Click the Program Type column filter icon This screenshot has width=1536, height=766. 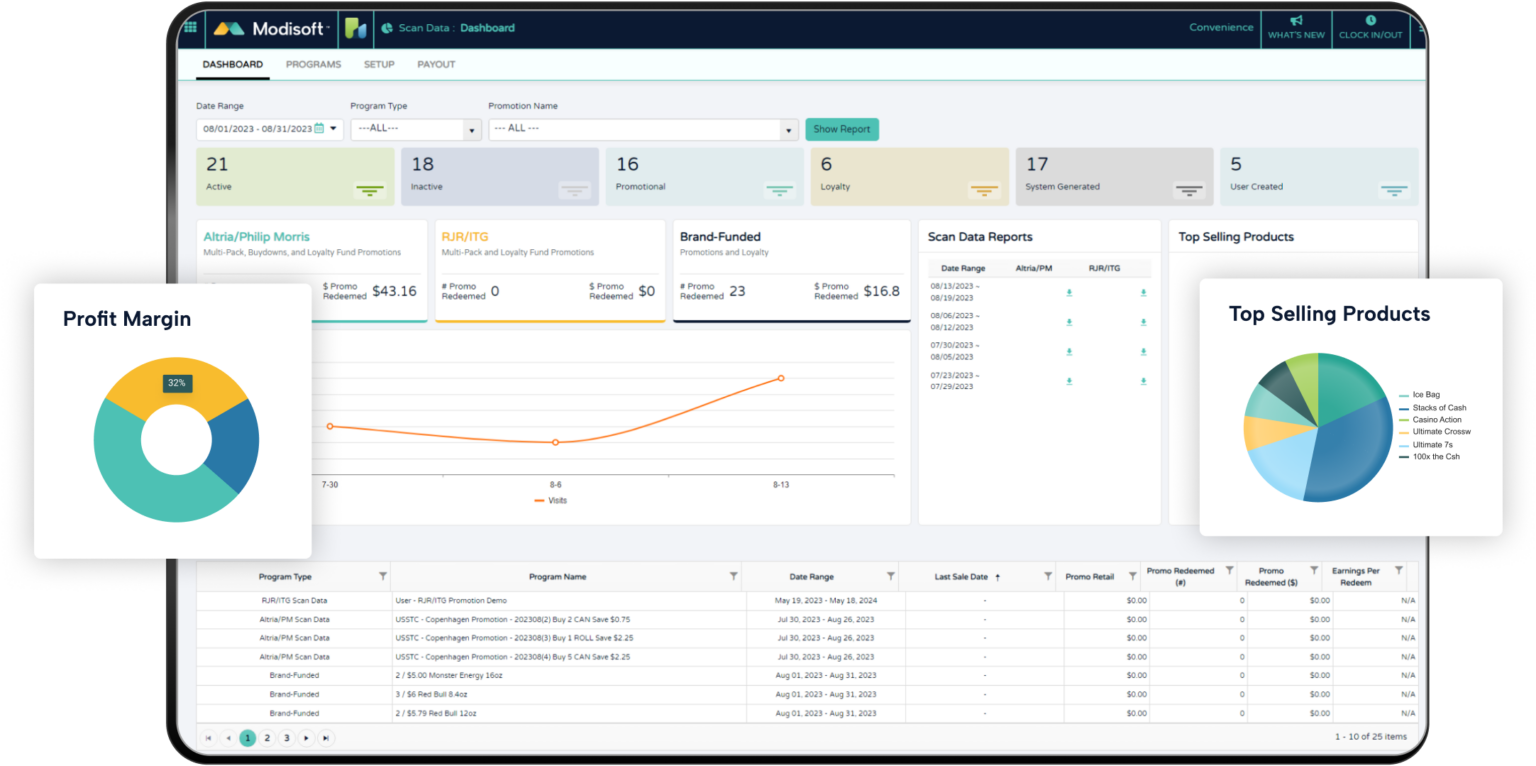point(382,576)
